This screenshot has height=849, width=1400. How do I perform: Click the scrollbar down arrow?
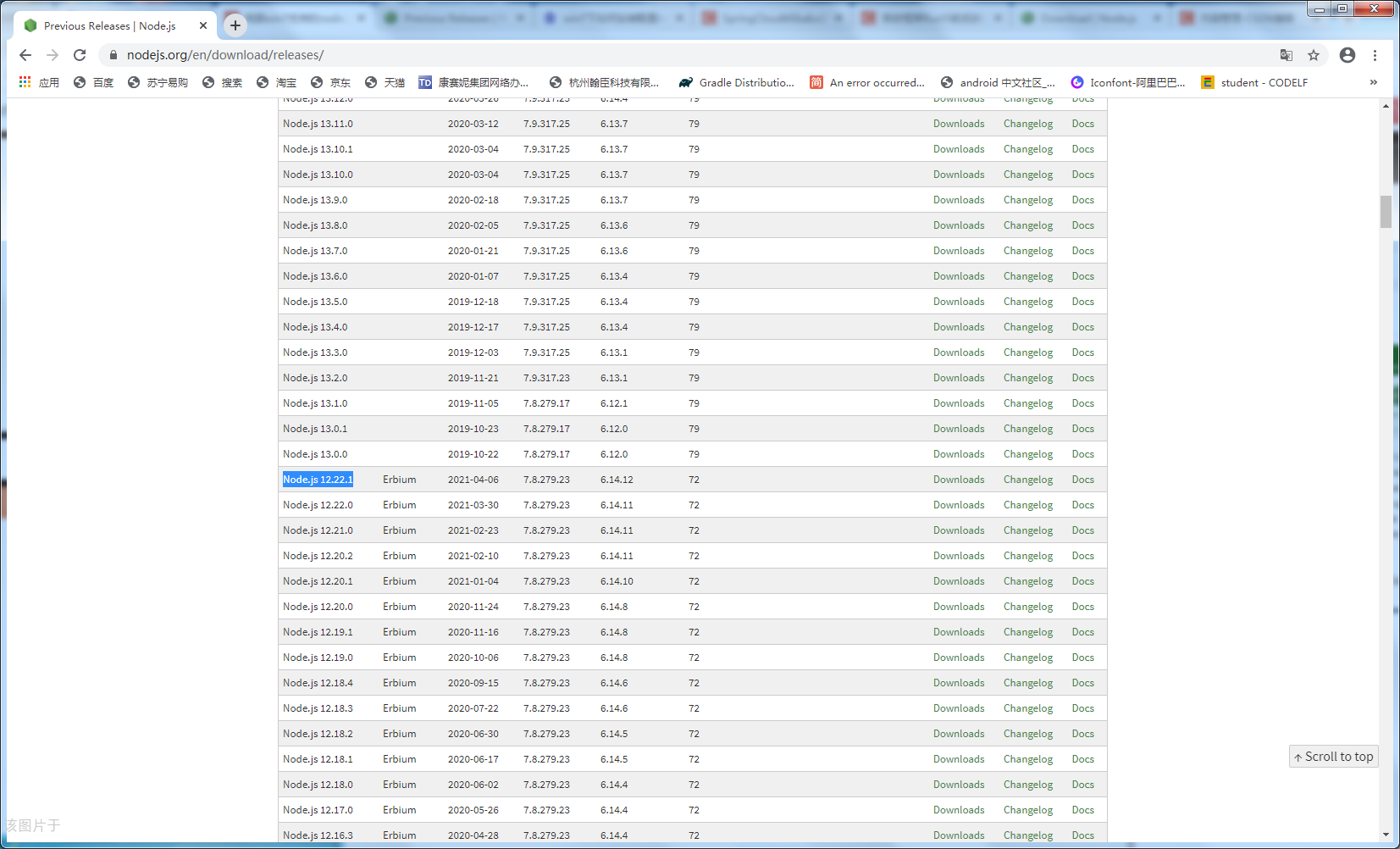[1386, 835]
